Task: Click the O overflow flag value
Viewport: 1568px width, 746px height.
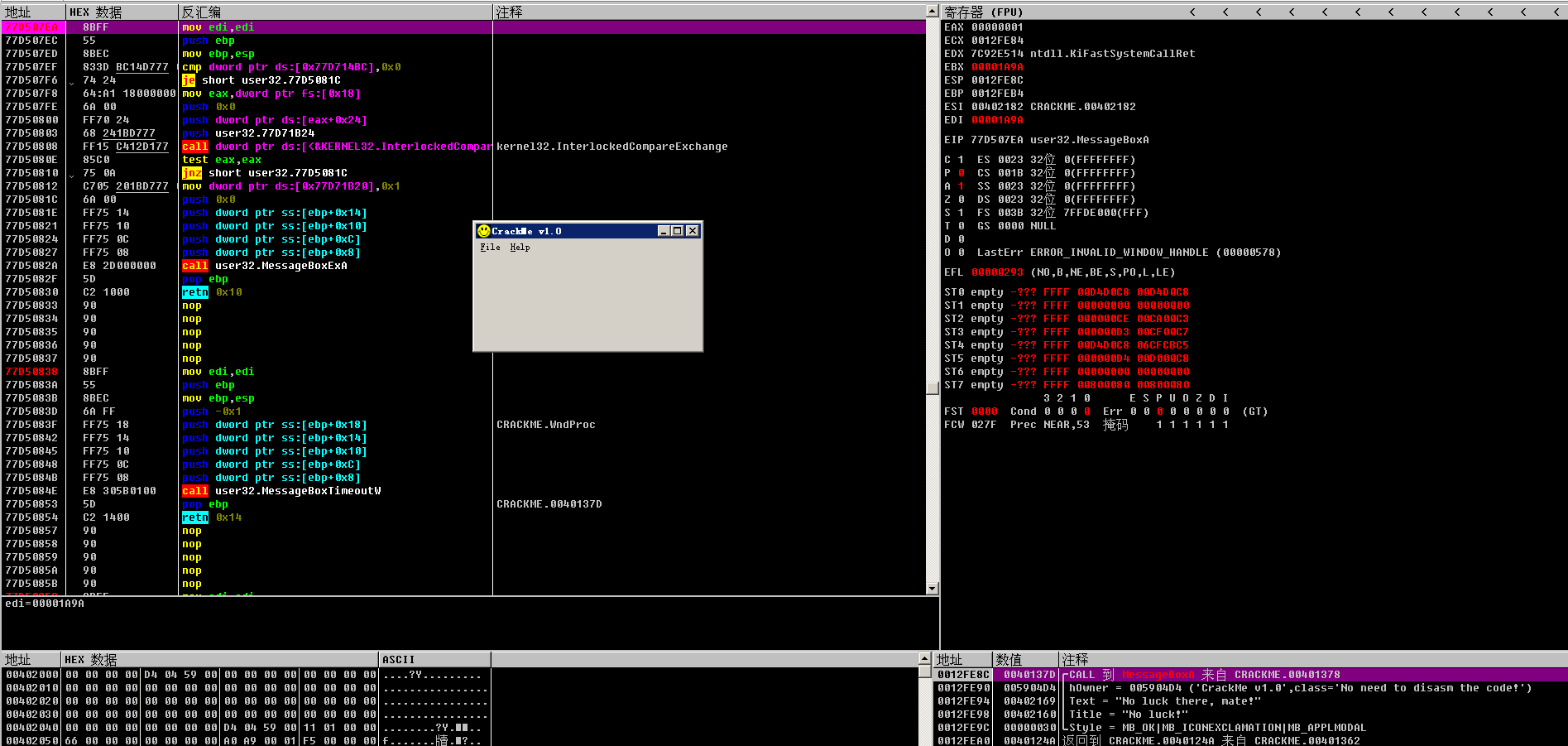Action: pos(961,253)
